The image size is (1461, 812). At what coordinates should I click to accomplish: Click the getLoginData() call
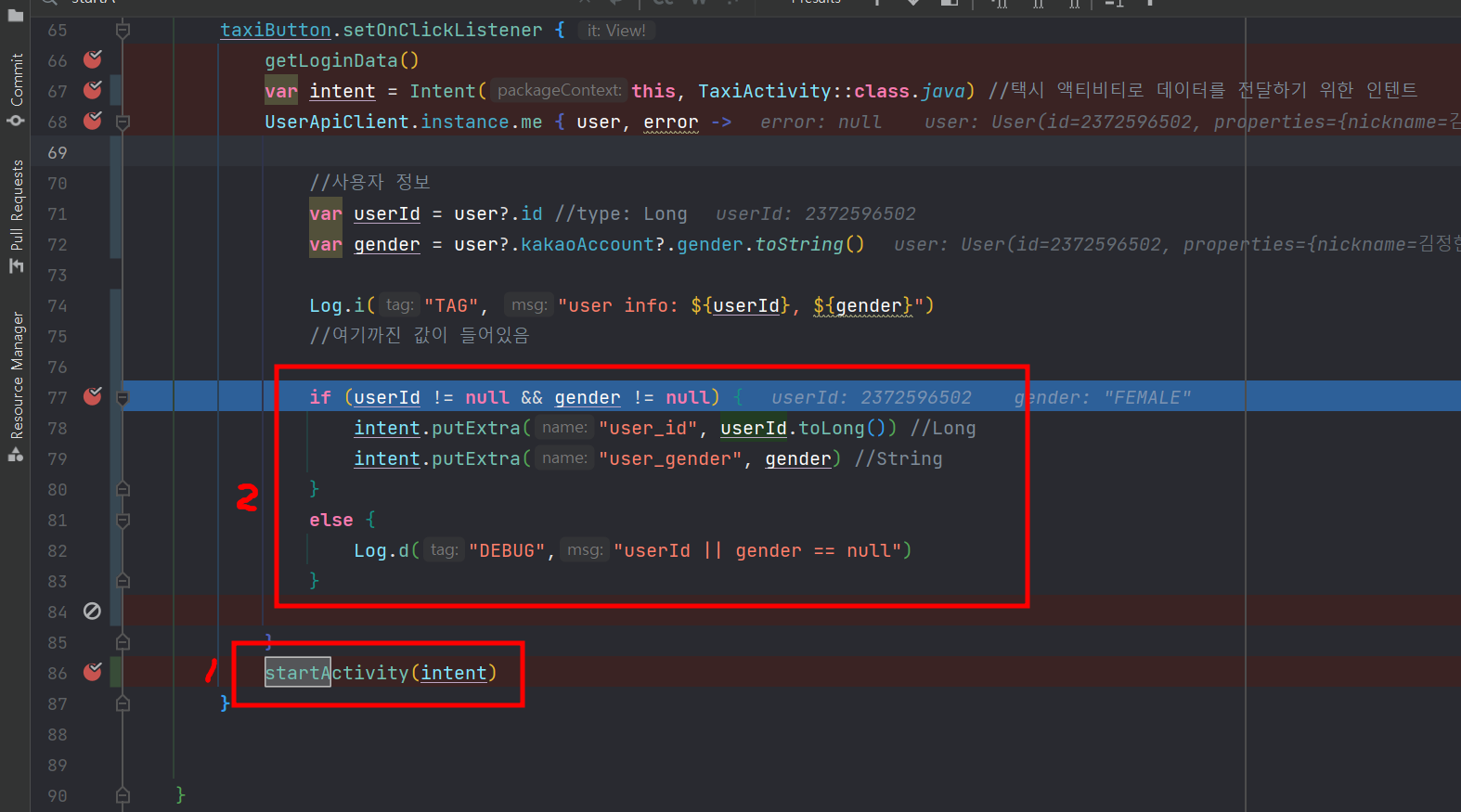click(x=342, y=60)
